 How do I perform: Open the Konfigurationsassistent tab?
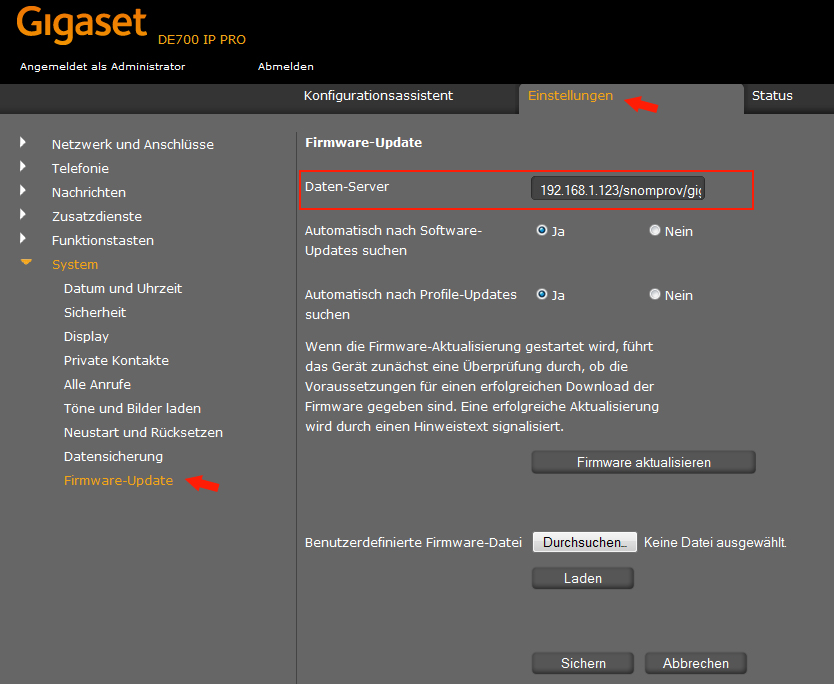point(378,96)
